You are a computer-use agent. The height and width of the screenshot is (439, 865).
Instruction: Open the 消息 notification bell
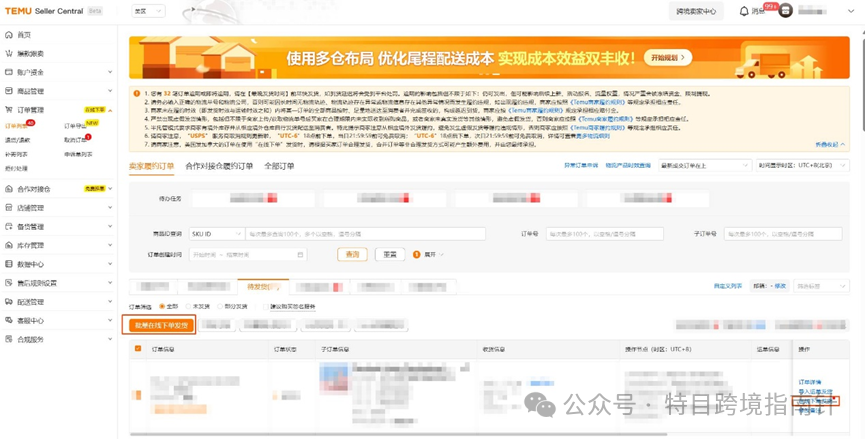tap(744, 11)
